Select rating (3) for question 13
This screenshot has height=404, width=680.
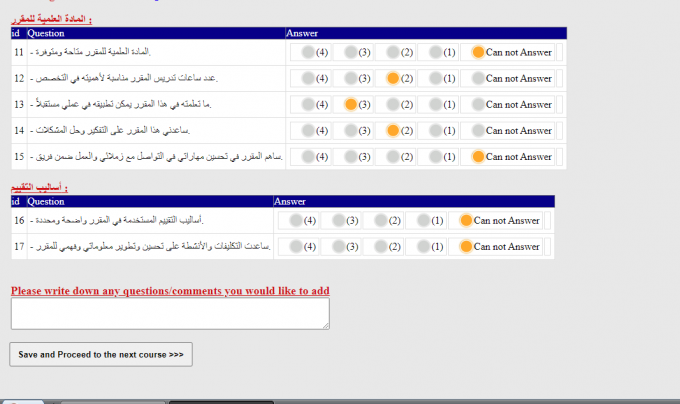[x=350, y=104]
